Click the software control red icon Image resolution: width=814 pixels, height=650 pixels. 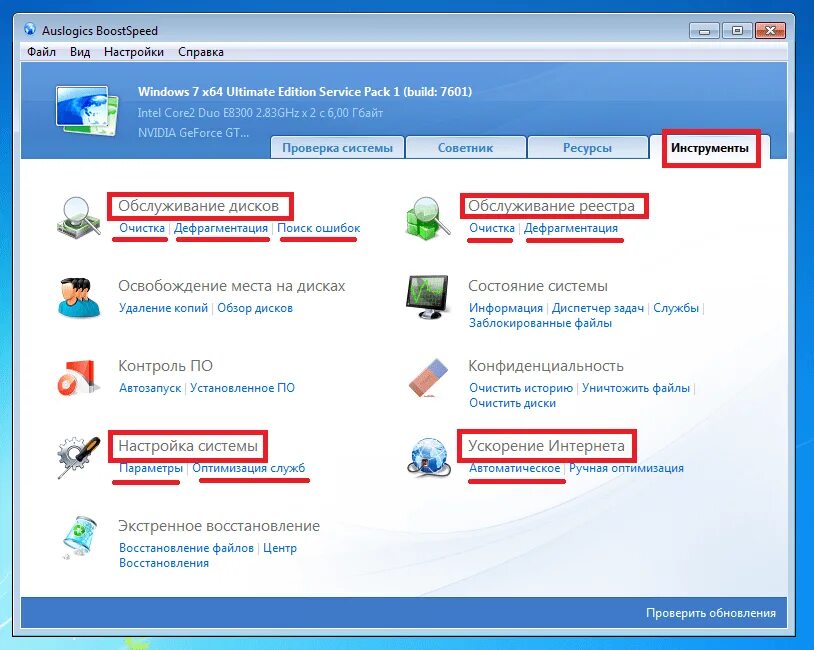pos(78,377)
